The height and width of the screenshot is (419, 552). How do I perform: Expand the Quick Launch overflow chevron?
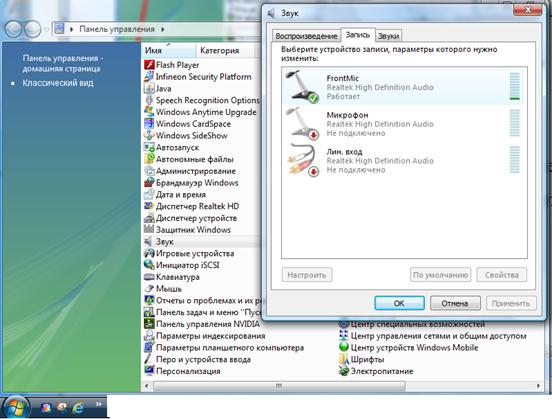pos(99,404)
